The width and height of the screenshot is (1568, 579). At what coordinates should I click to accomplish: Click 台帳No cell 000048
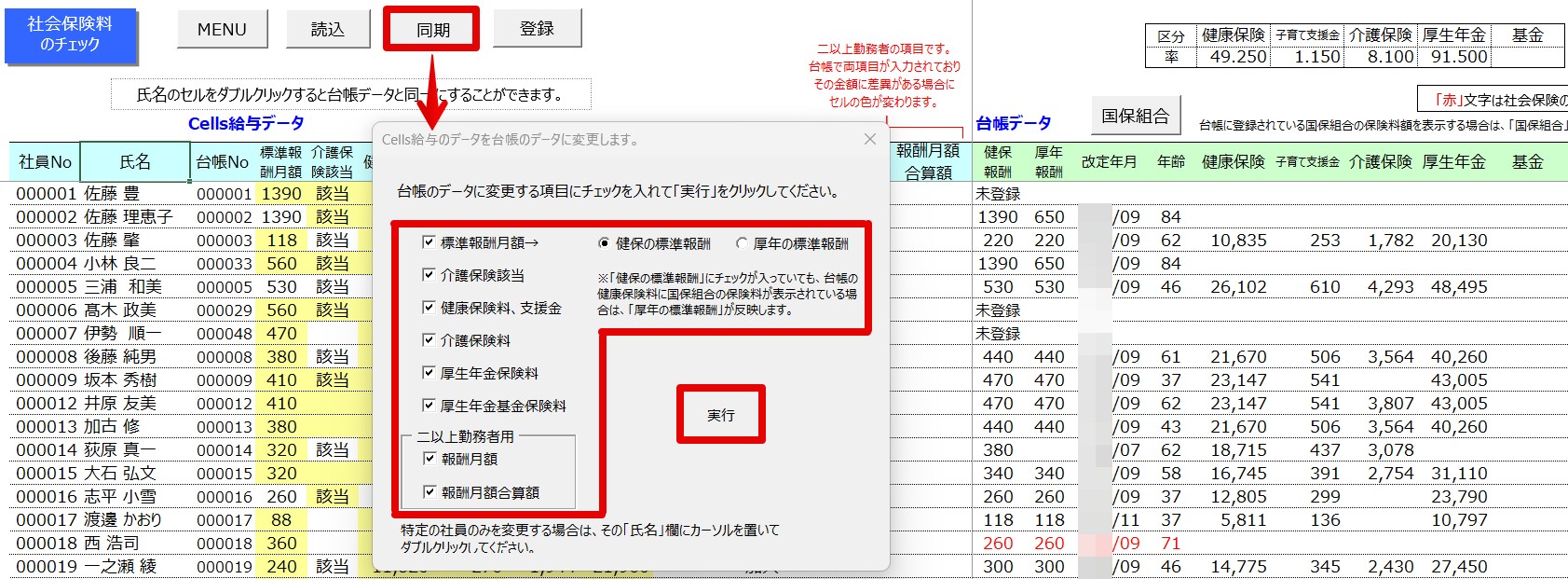(x=224, y=334)
